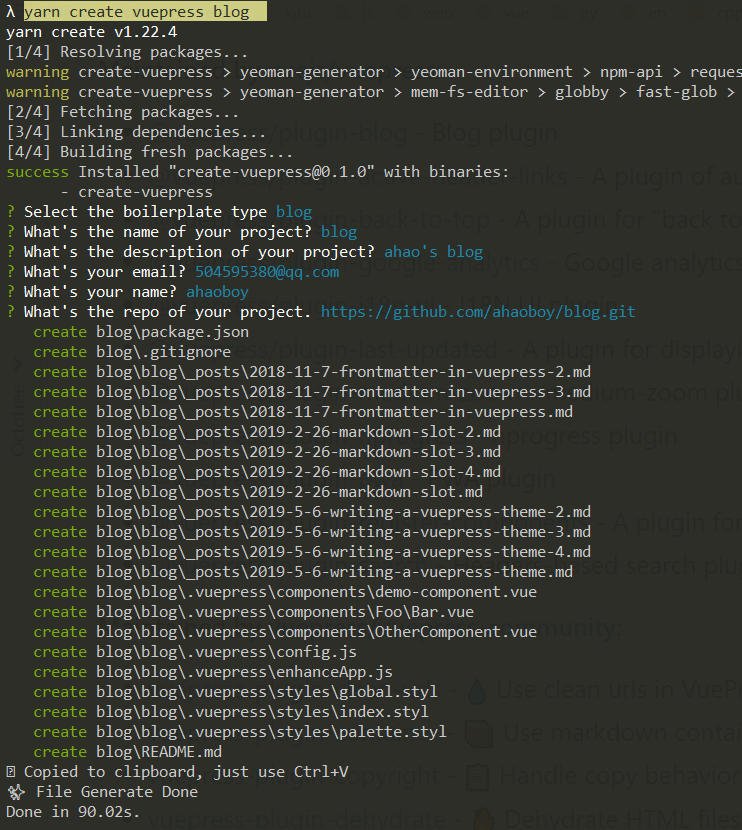Click the question "What's the repo of your project."
Screen dimensions: 742x830
167,312
